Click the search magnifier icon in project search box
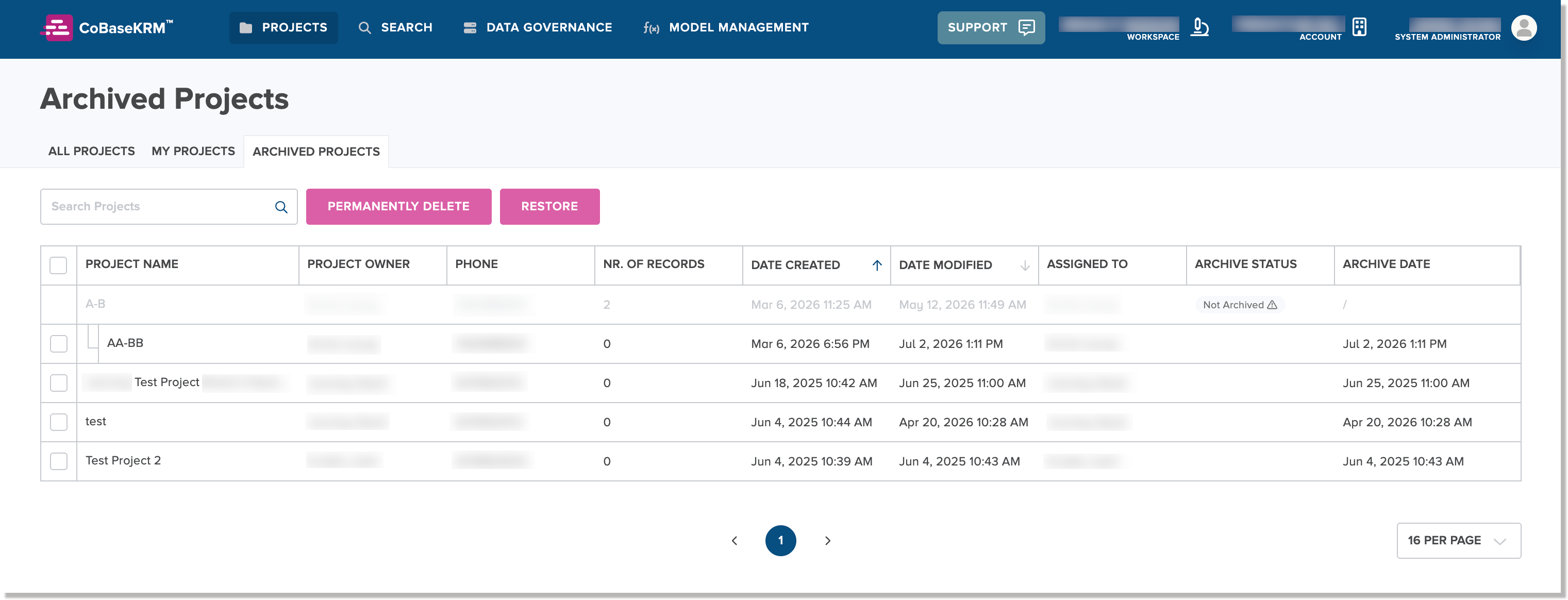This screenshot has height=600, width=1568. 280,207
